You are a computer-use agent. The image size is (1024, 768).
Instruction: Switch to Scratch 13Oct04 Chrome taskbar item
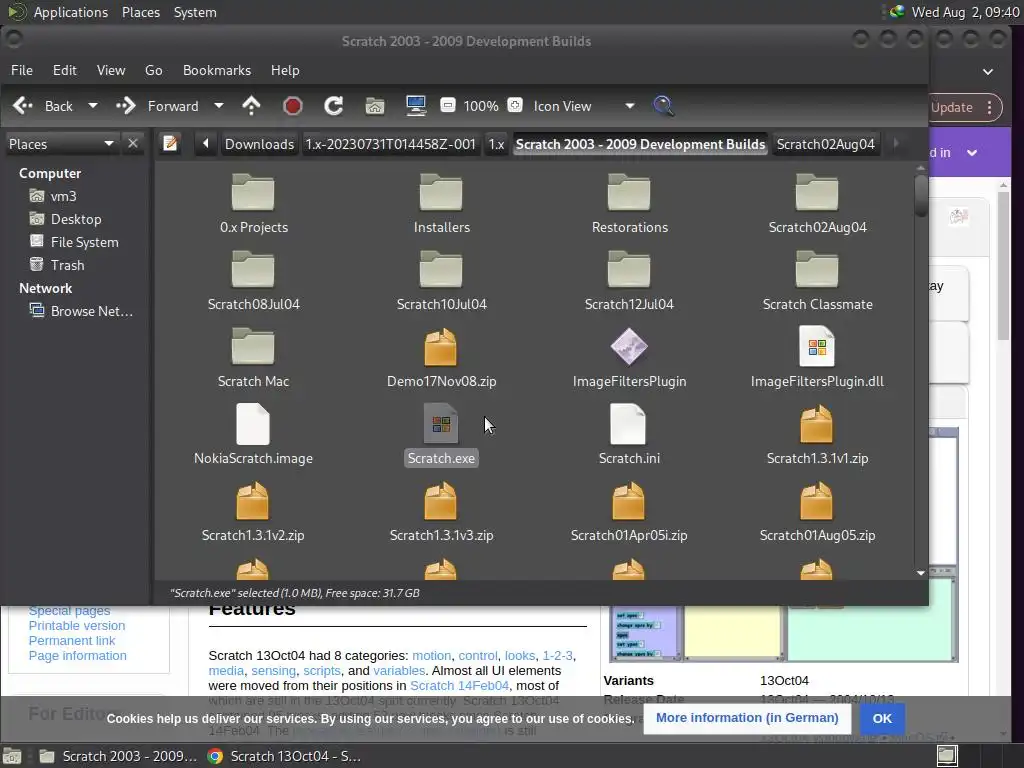point(284,756)
